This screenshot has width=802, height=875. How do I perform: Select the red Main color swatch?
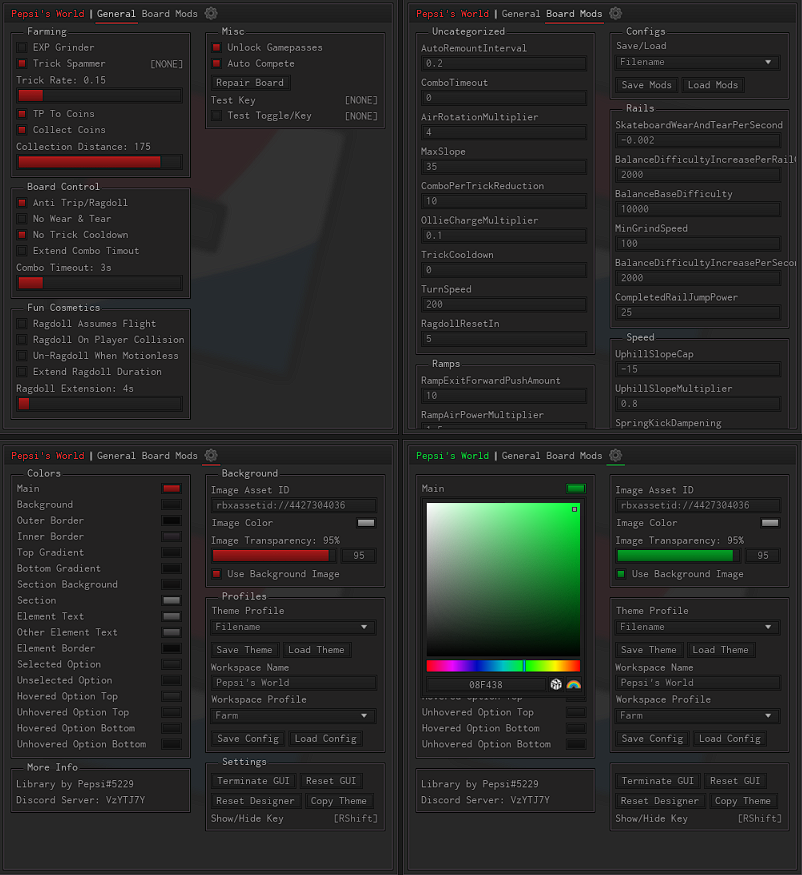(171, 488)
